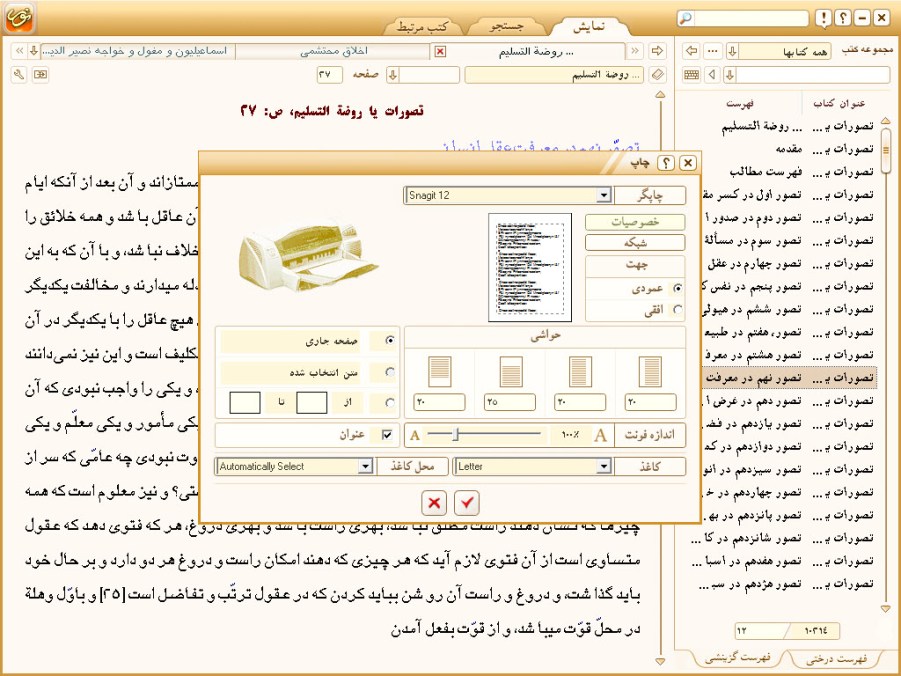Click the page number field showing ۳۷
The height and width of the screenshot is (676, 901).
[x=329, y=75]
